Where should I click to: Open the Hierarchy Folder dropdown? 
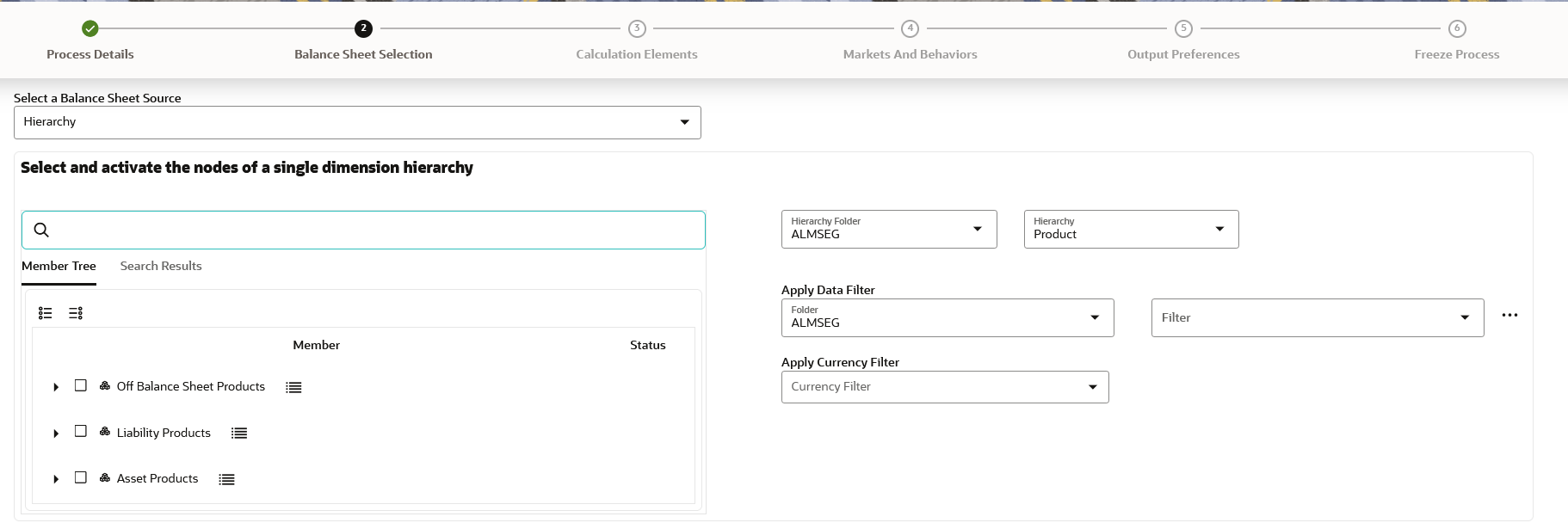[888, 230]
